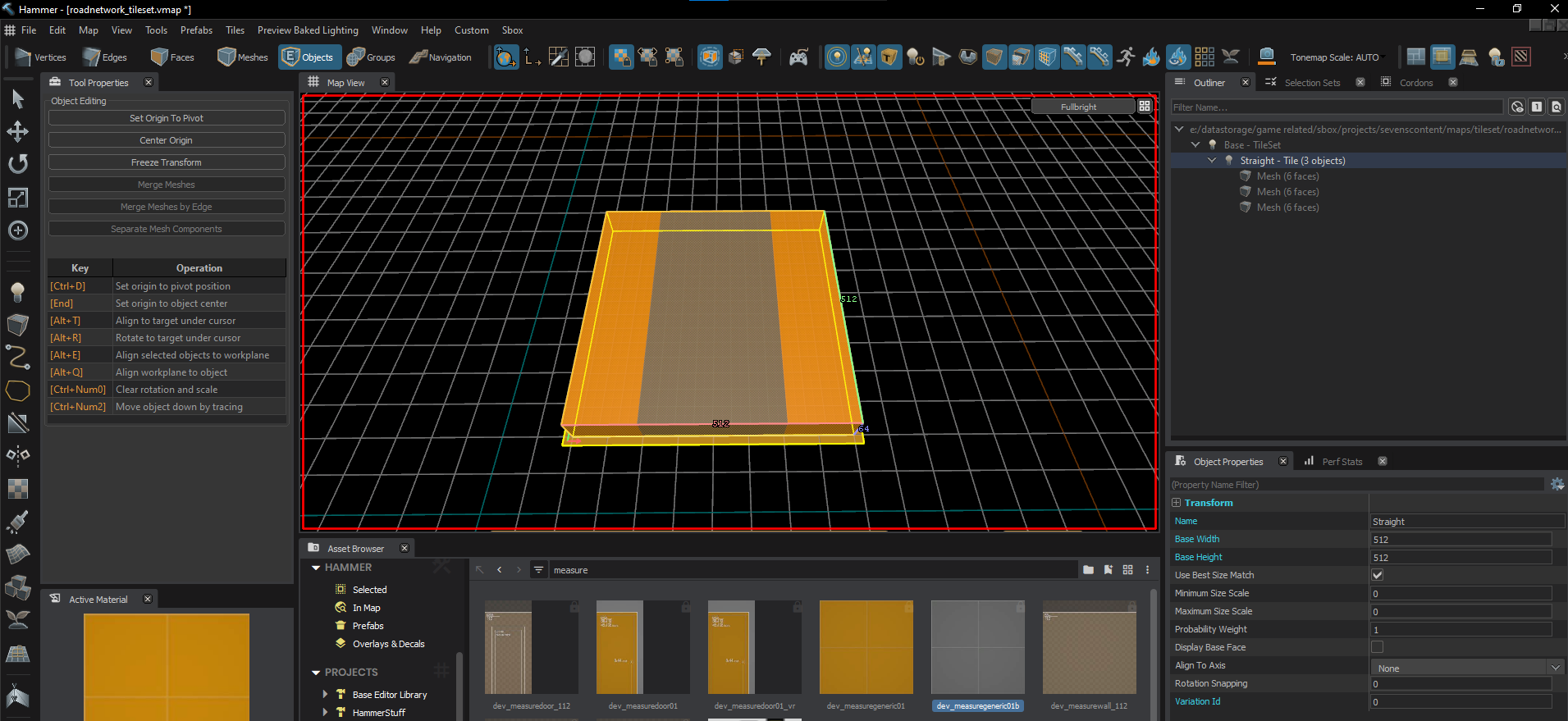This screenshot has width=1568, height=721.
Task: Collapse the HAMMER section in Asset Browser
Action: (x=316, y=568)
